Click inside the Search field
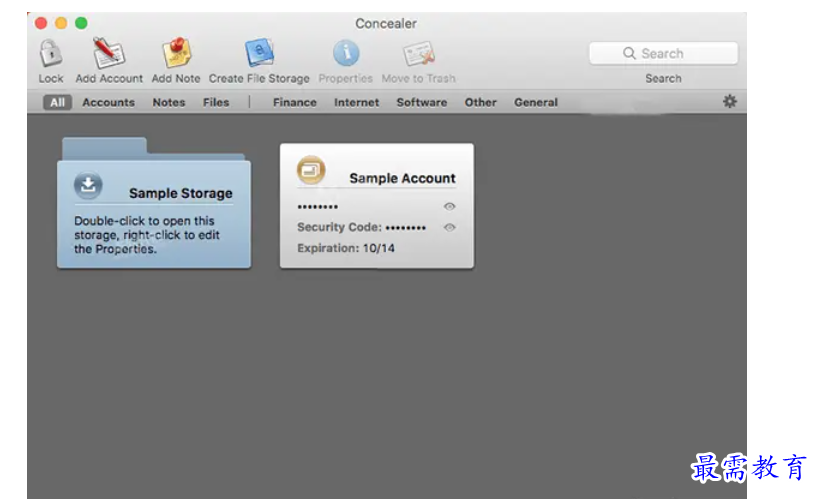This screenshot has width=815, height=499. point(663,53)
